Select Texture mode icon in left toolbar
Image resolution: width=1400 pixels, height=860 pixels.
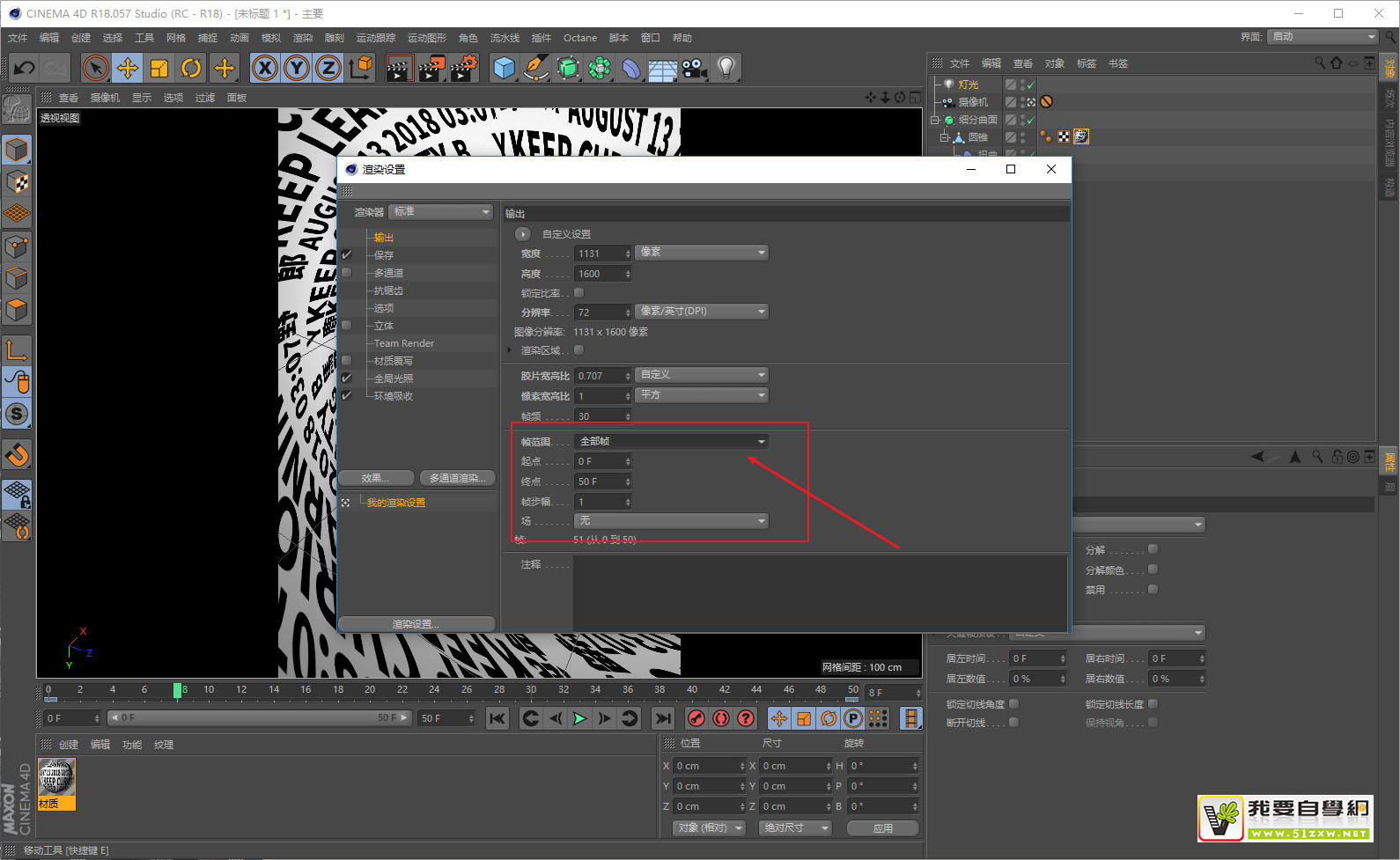[x=17, y=181]
